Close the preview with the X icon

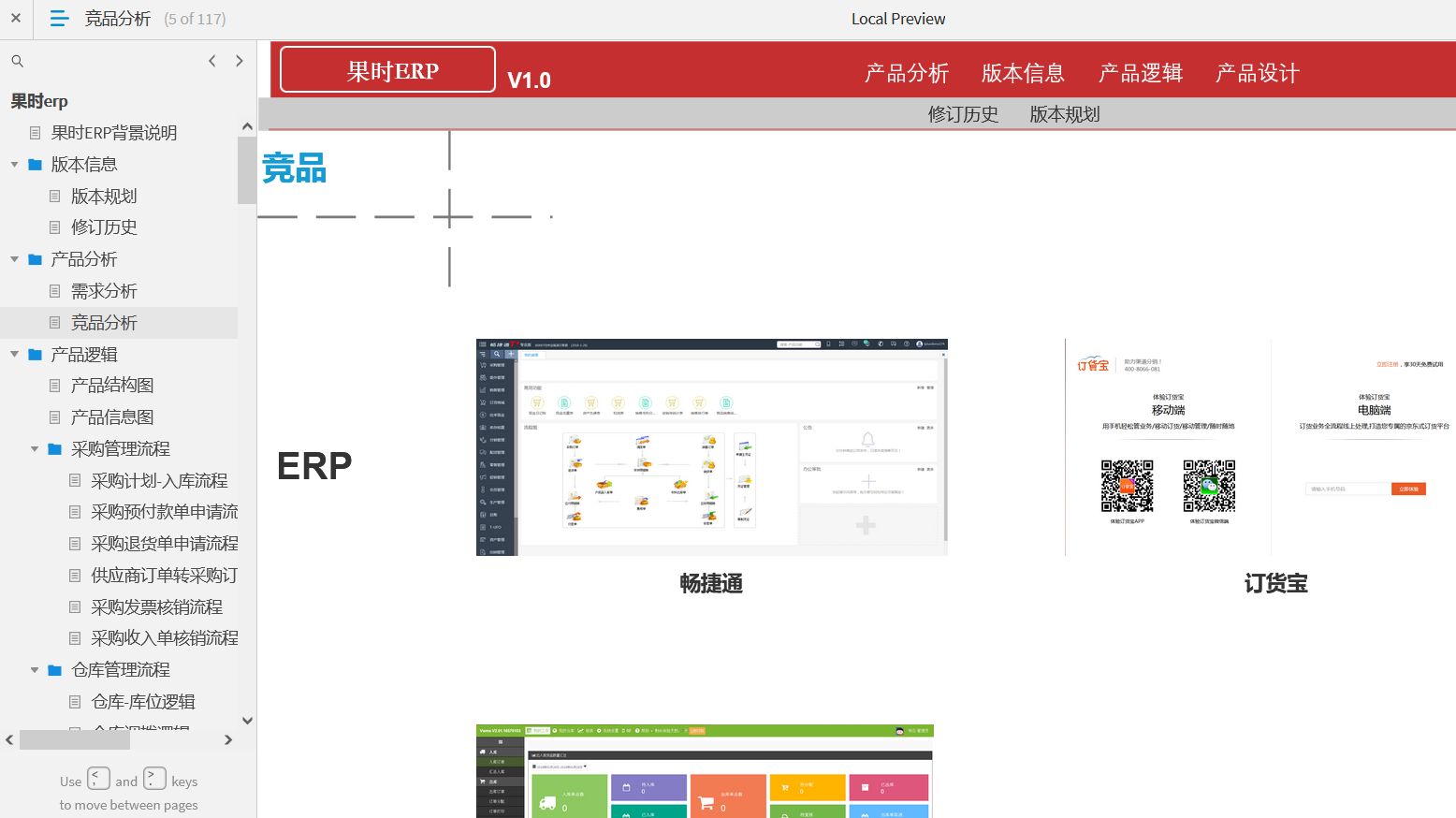(x=16, y=18)
